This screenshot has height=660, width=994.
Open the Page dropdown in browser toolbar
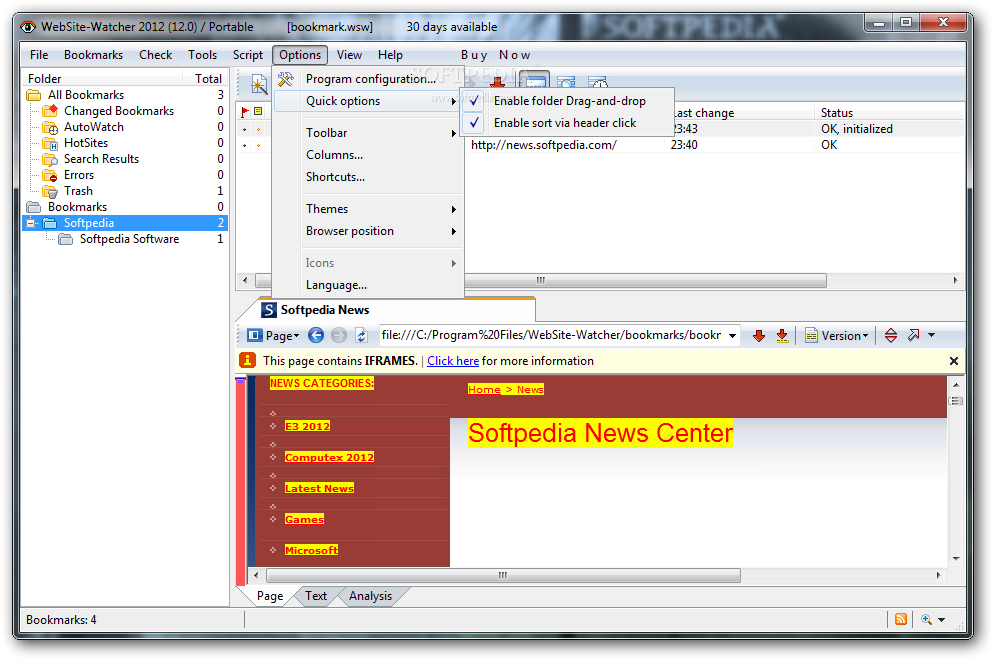pos(273,335)
